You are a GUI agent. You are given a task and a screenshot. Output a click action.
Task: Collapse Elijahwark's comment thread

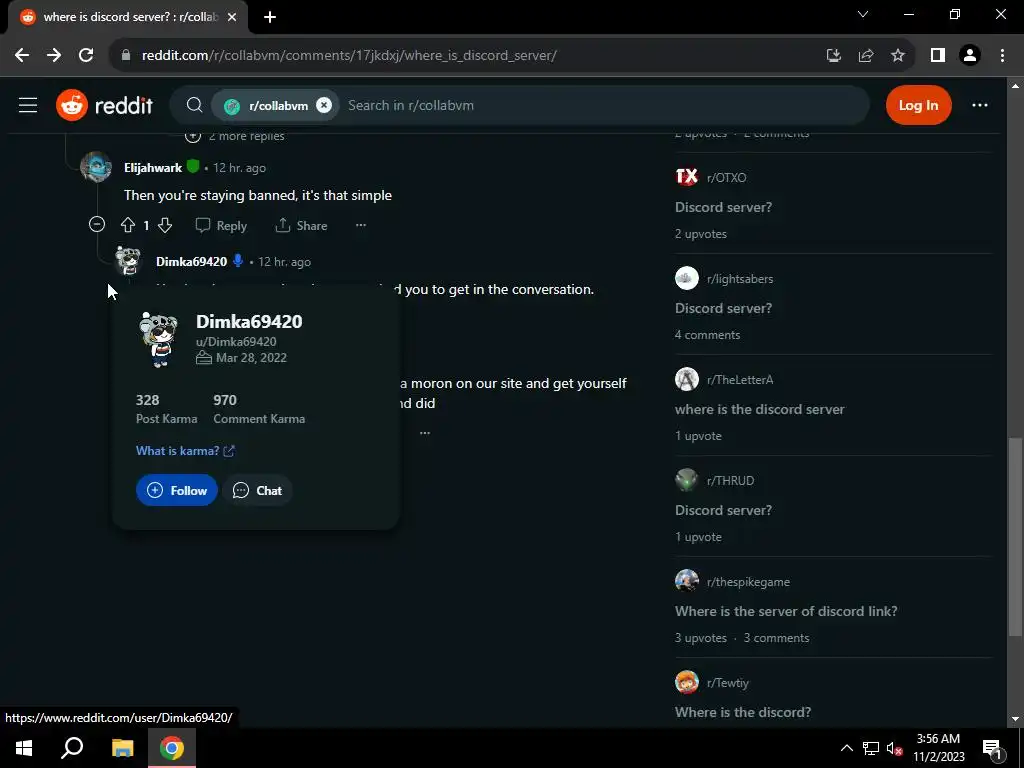coord(97,225)
